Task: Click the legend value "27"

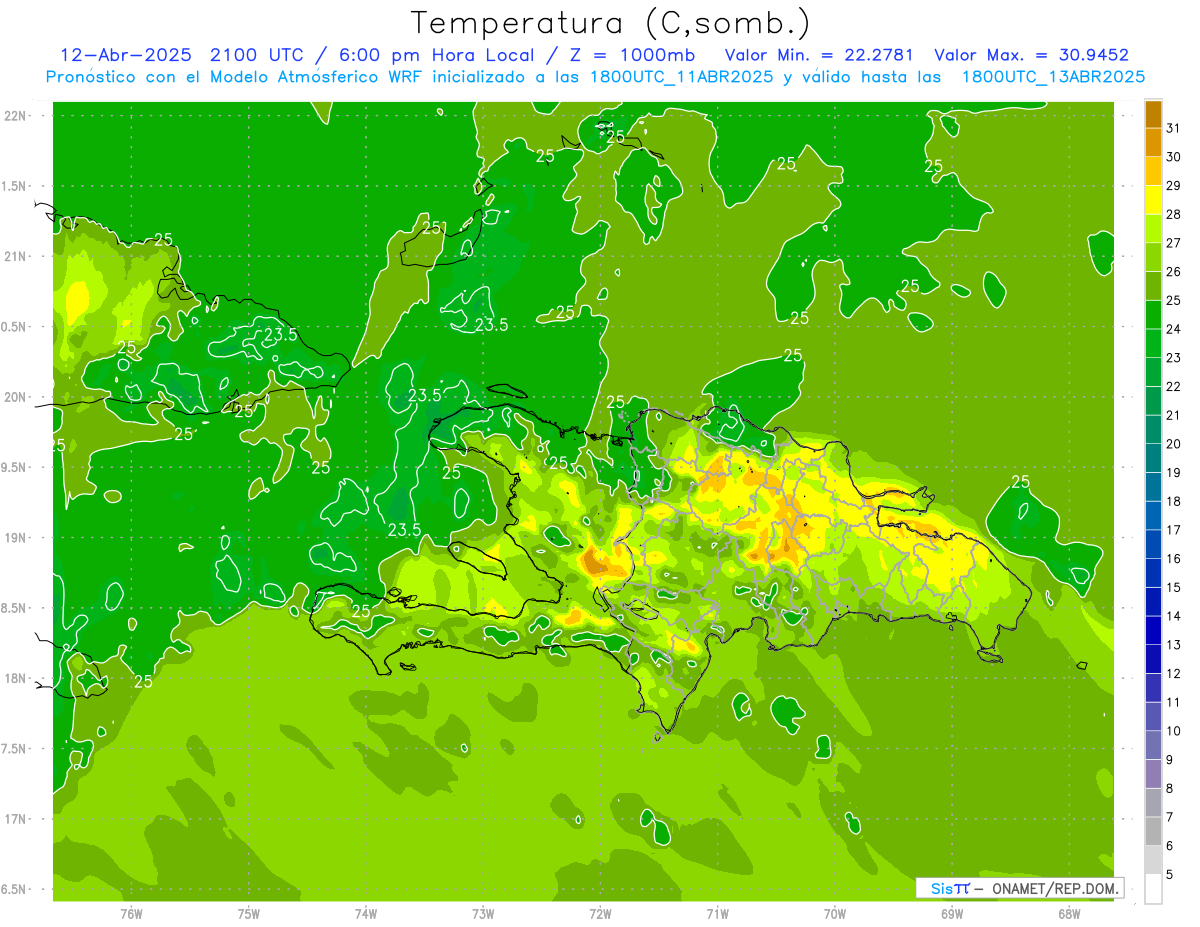Action: pos(1173,243)
